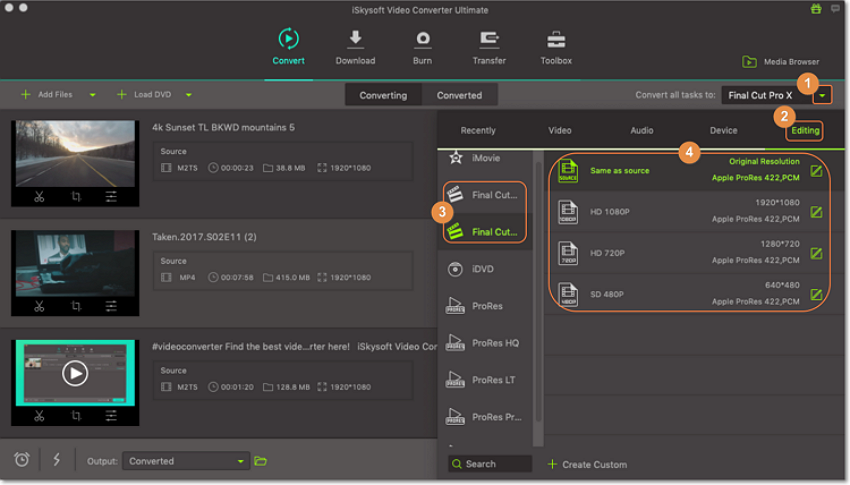This screenshot has height=485, width=850.
Task: Open the Output location dropdown
Action: click(241, 461)
